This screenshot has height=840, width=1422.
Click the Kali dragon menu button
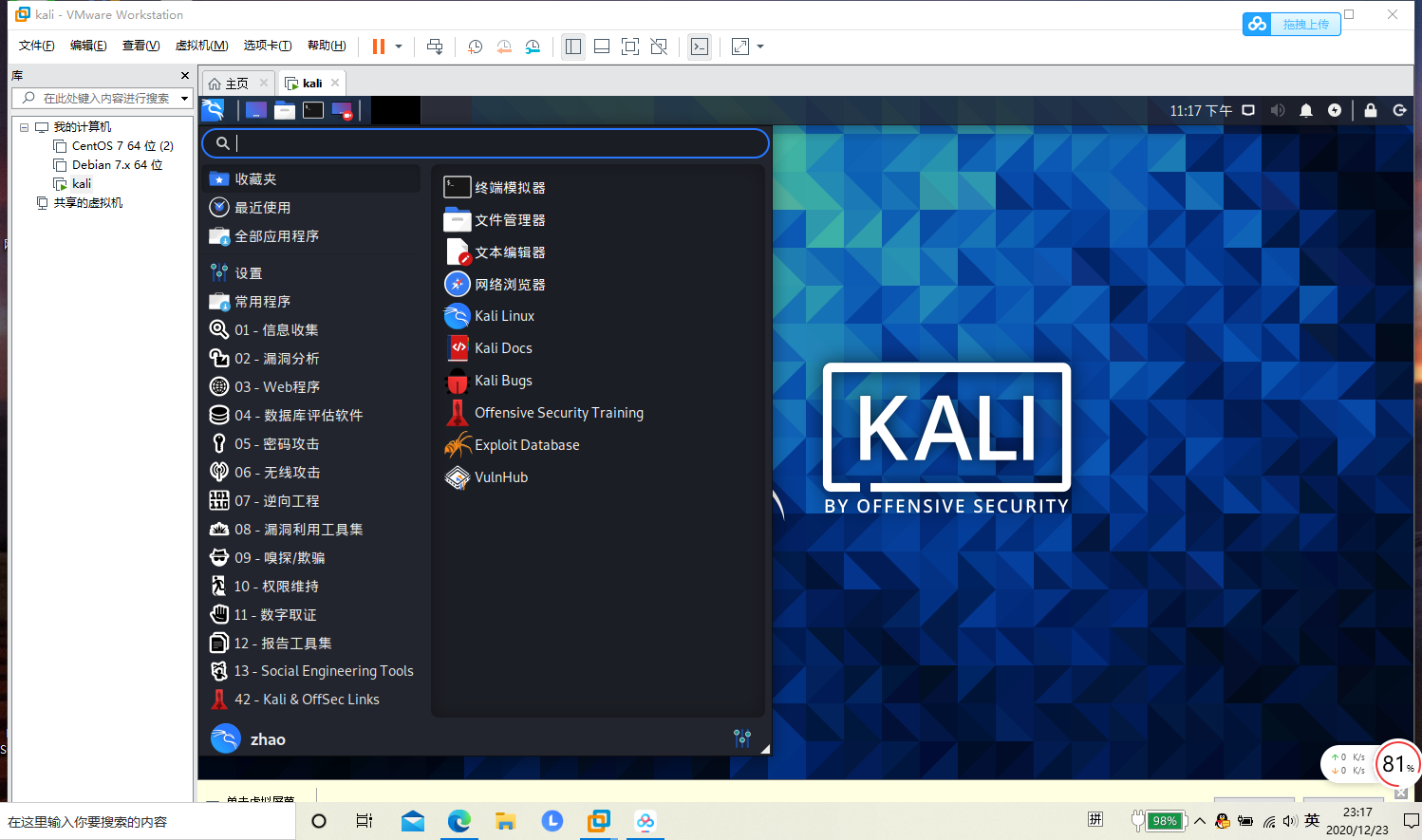click(214, 110)
